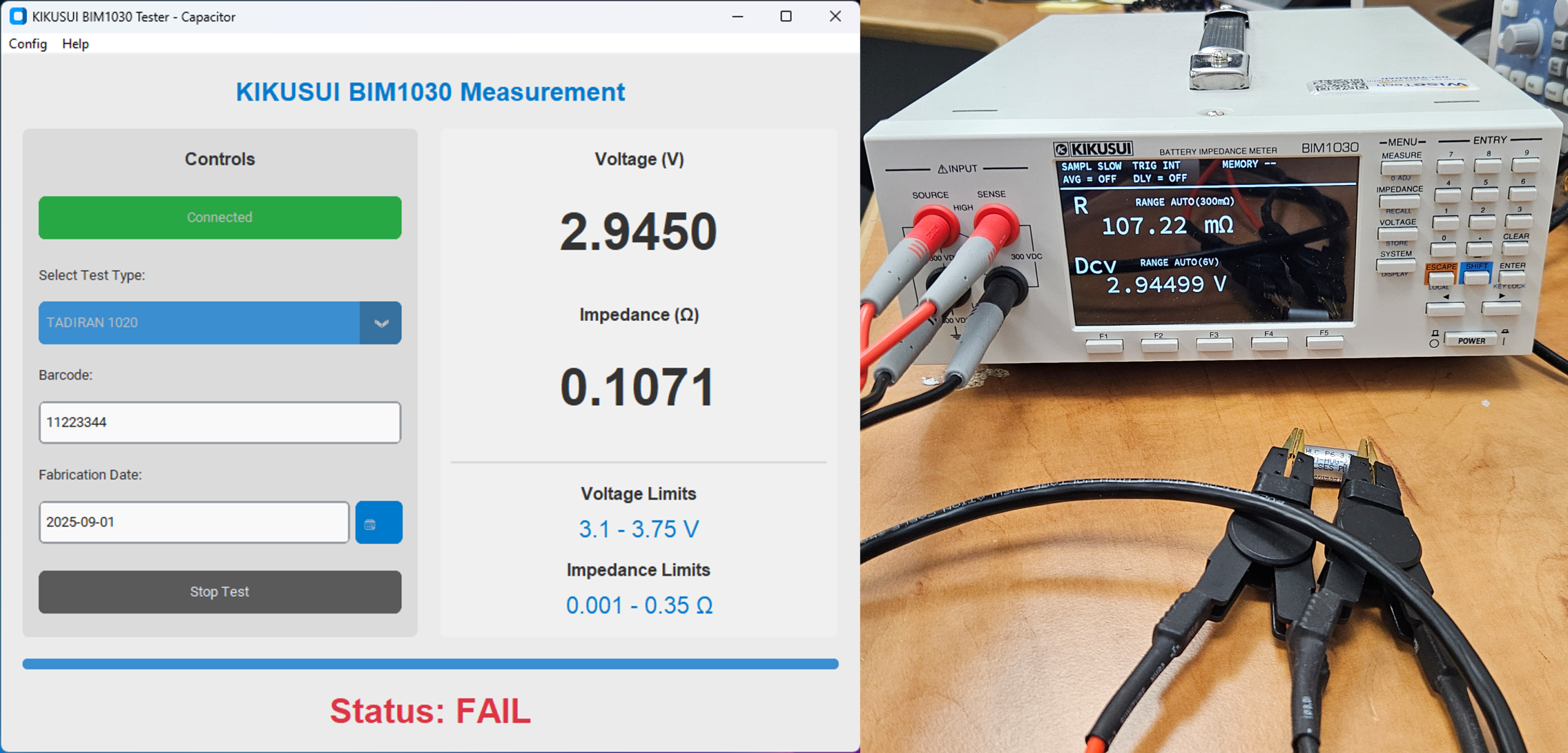This screenshot has height=753, width=1568.
Task: Expand the test type dropdown arrow
Action: coord(381,323)
